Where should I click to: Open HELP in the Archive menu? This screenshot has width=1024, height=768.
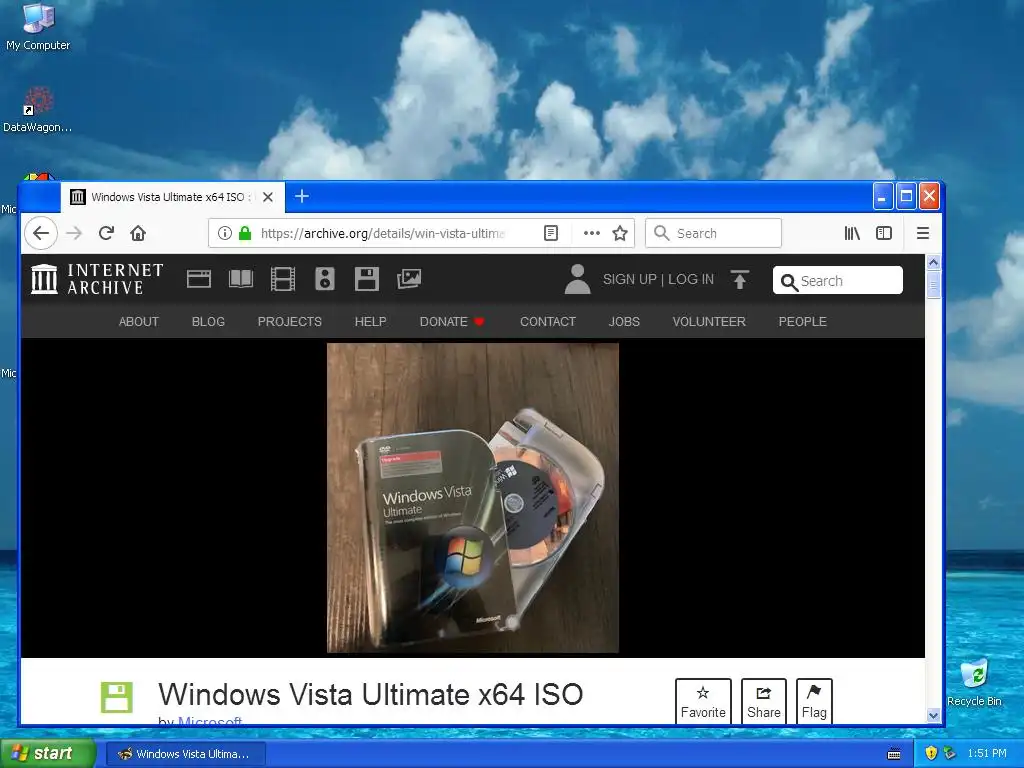(370, 321)
